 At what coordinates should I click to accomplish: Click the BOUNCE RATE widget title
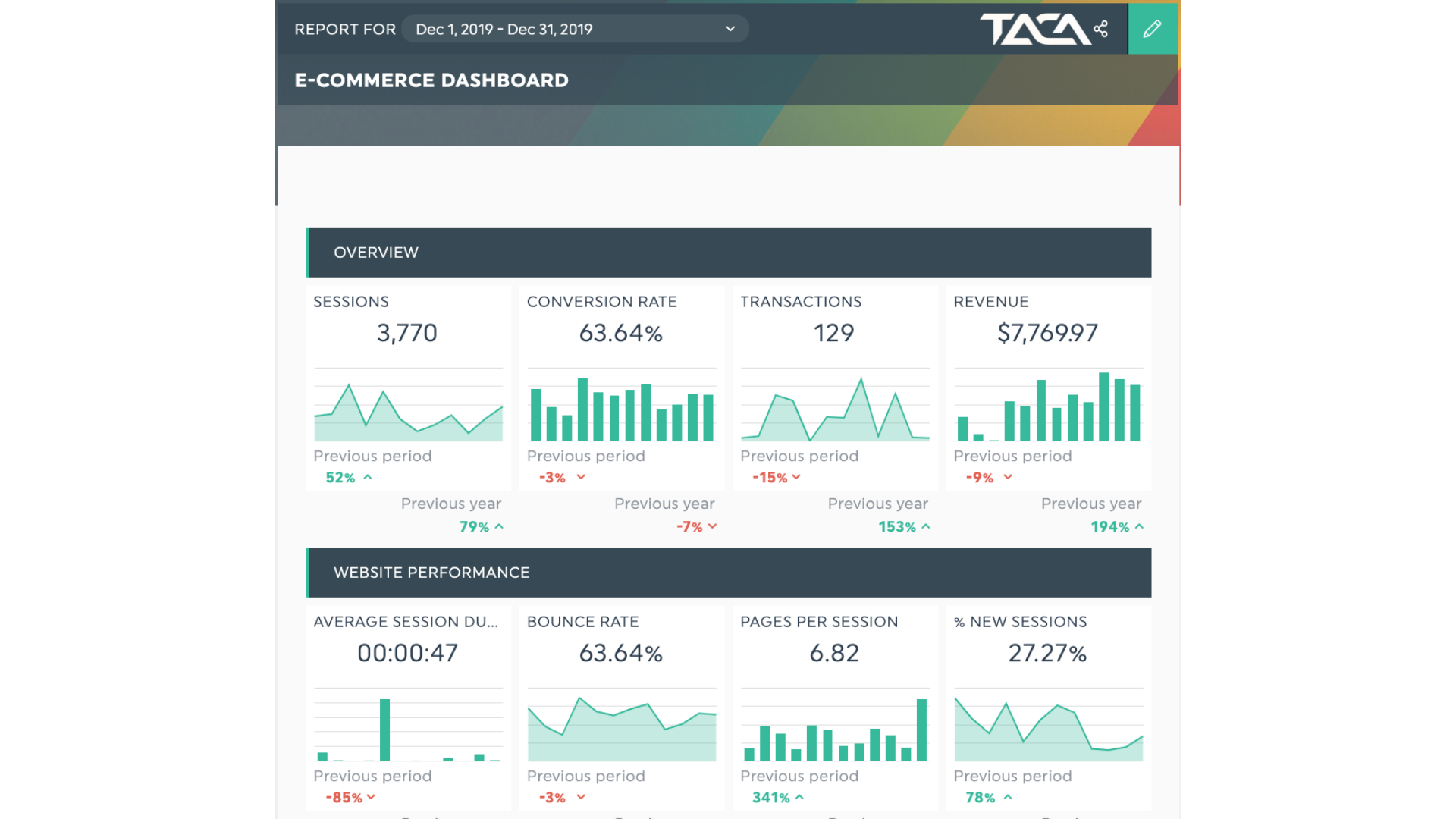[583, 622]
